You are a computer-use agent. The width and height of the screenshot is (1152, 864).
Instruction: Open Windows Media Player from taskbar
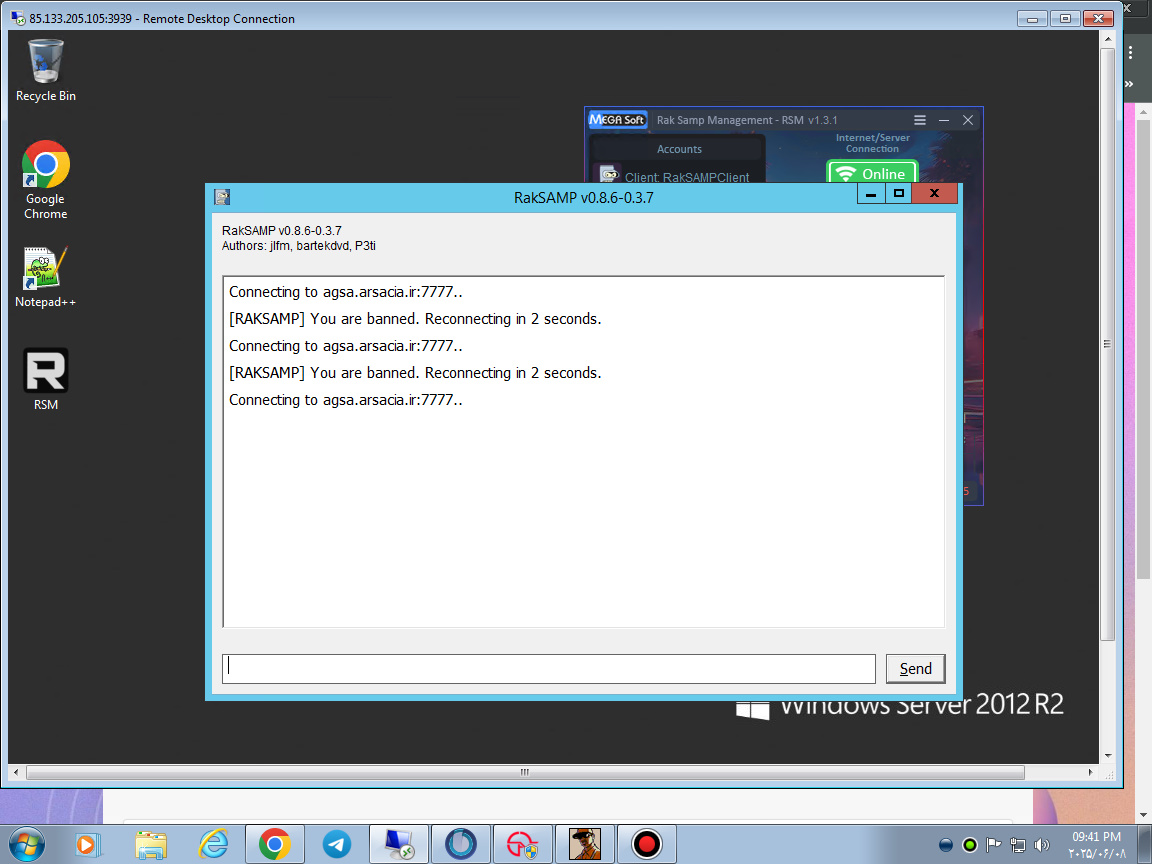coord(87,845)
